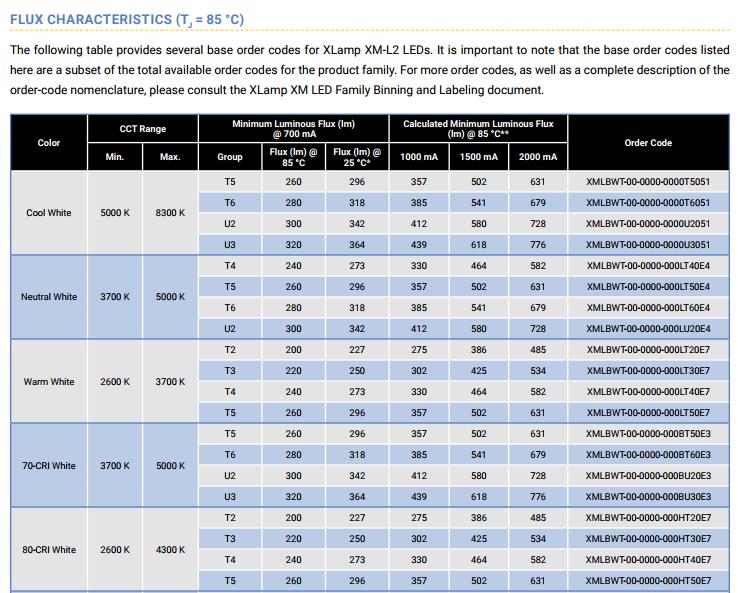Screen dimensions: 738x593
Task: Click order code XMLBWT-00-0000-000LT40E7
Action: [648, 392]
